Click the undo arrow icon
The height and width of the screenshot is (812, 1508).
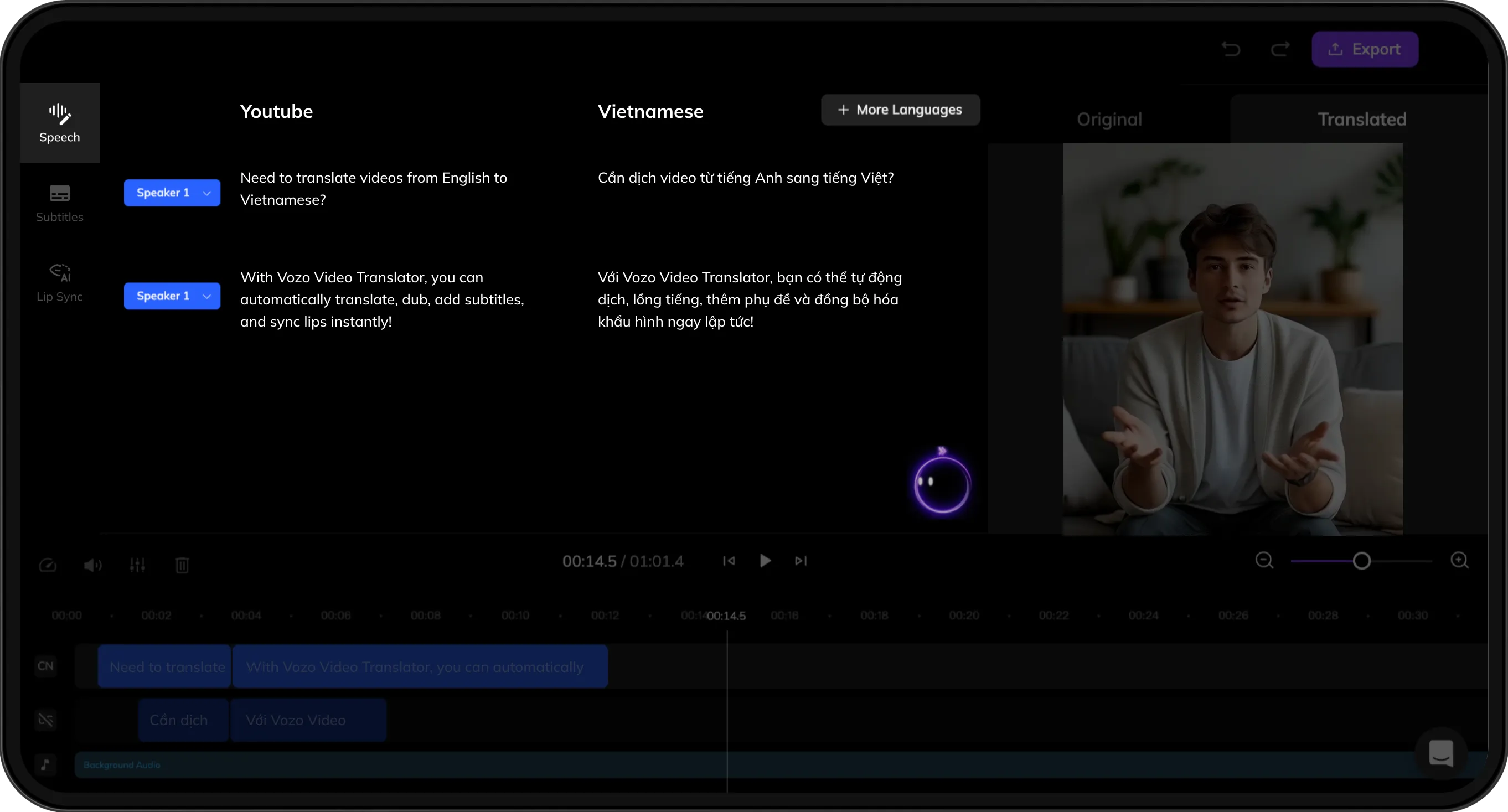[x=1232, y=49]
